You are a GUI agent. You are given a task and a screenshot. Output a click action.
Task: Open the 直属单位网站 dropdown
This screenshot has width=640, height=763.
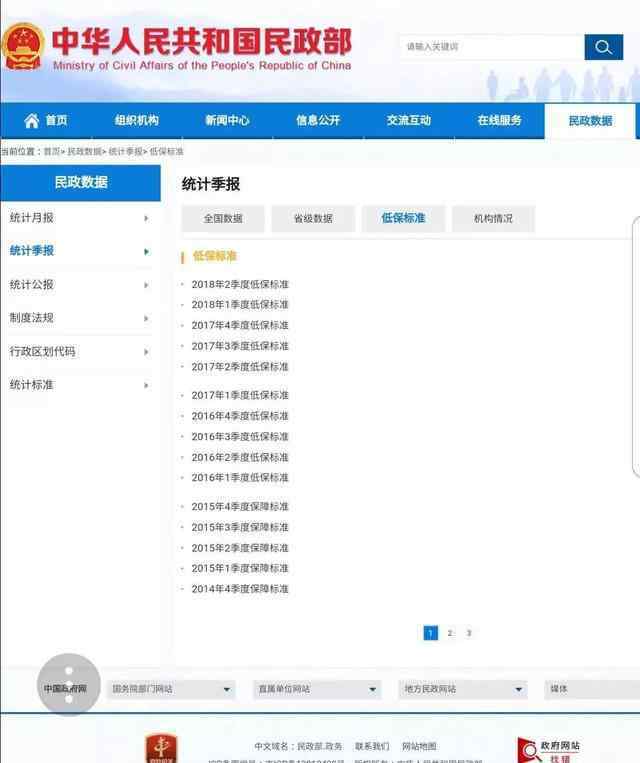coord(317,689)
